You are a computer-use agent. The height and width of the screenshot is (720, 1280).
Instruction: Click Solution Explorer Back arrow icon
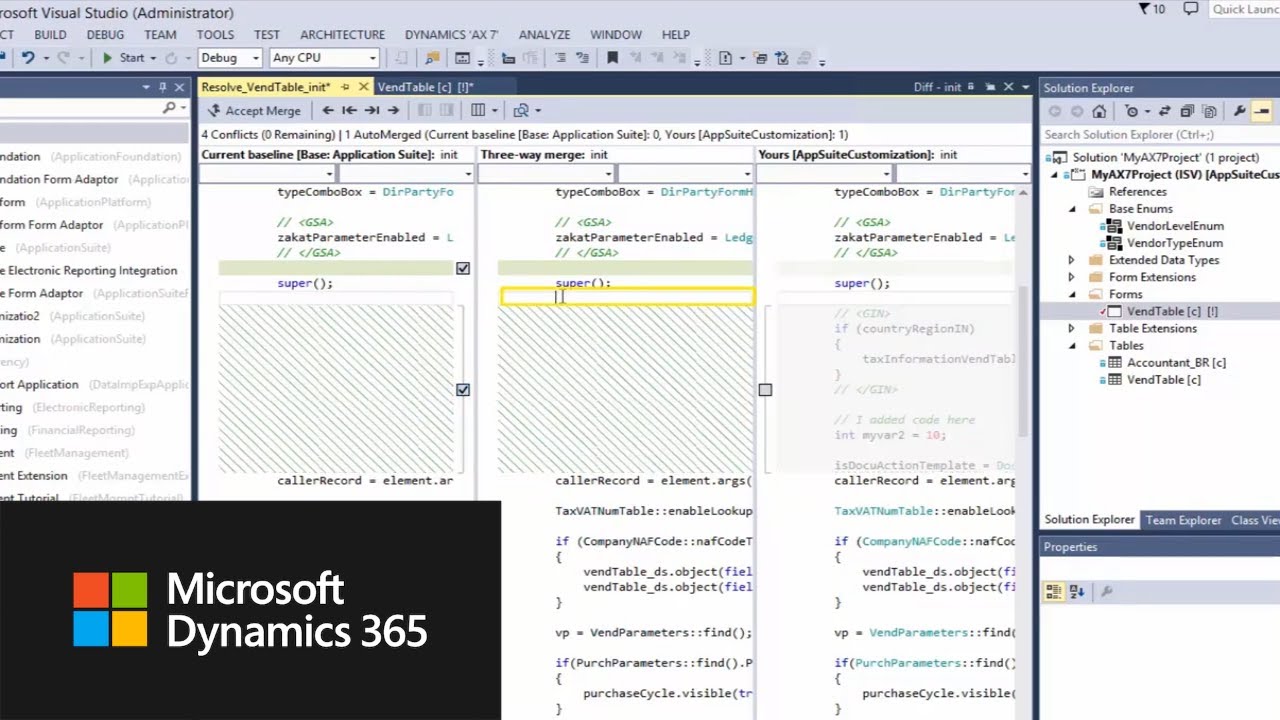(1054, 111)
